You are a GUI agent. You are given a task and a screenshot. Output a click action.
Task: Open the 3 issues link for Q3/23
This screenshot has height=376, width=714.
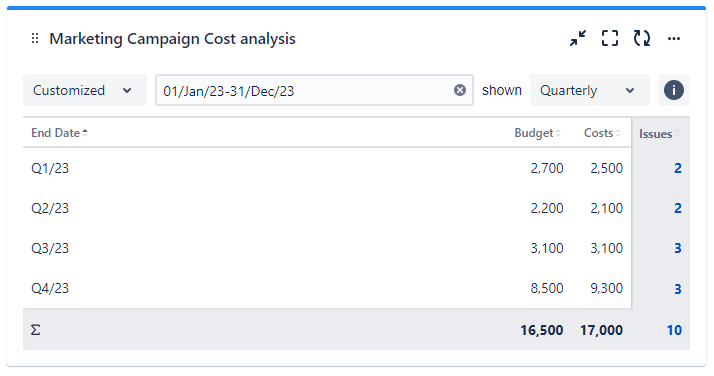click(x=678, y=249)
